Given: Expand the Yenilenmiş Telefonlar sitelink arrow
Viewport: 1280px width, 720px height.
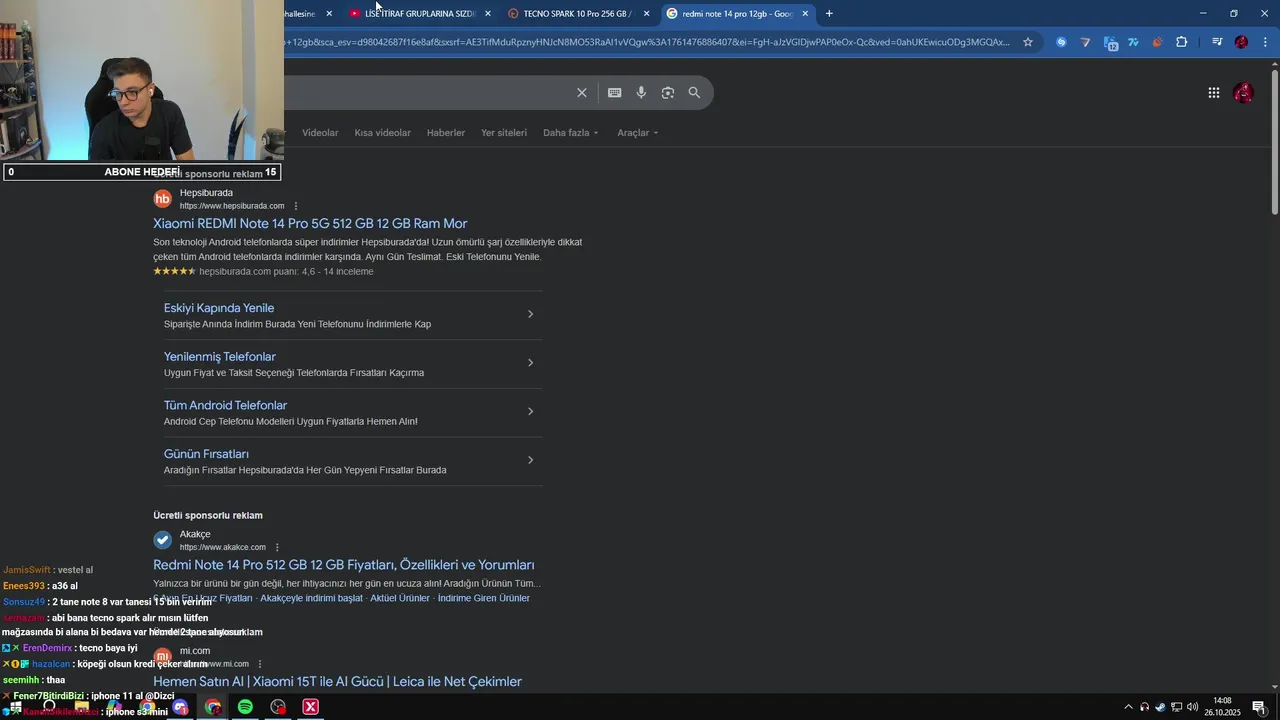Looking at the screenshot, I should coord(530,362).
